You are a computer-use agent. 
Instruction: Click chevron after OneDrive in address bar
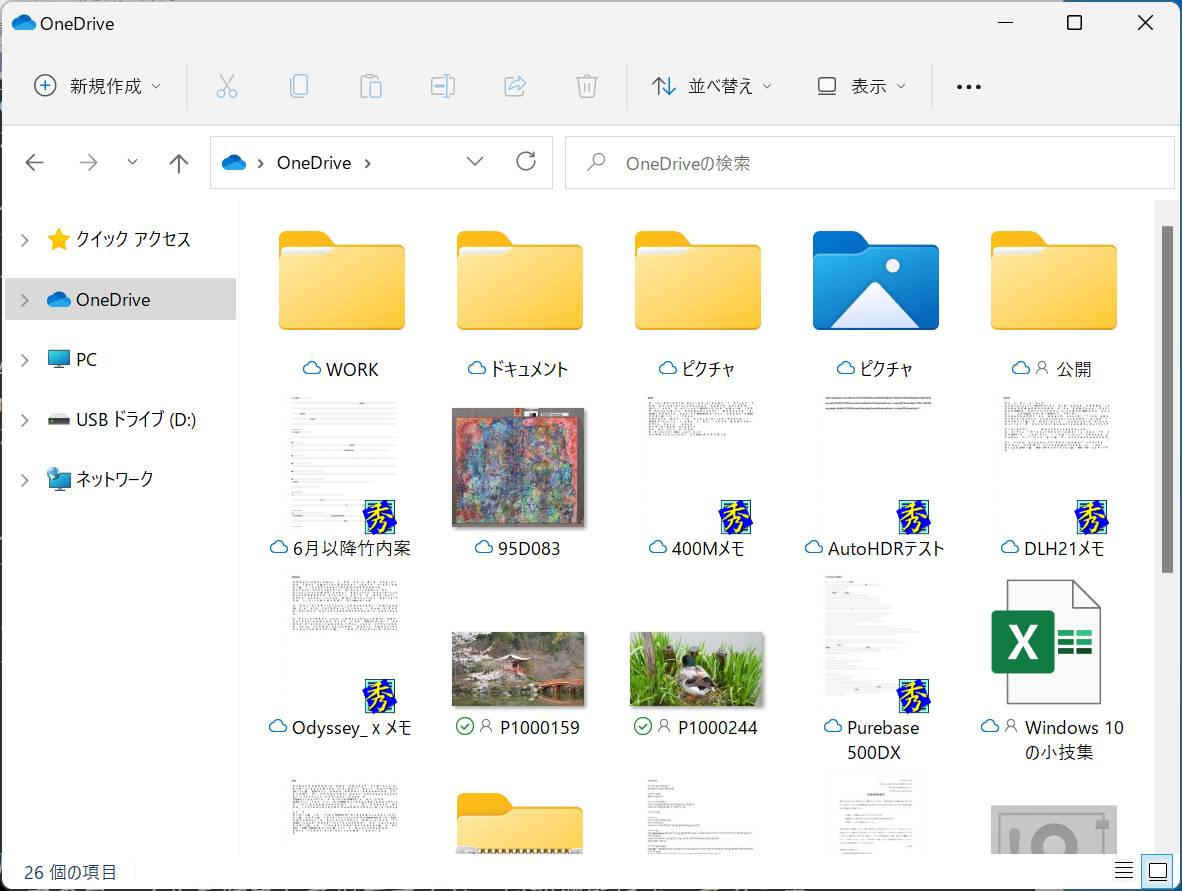pyautogui.click(x=368, y=163)
